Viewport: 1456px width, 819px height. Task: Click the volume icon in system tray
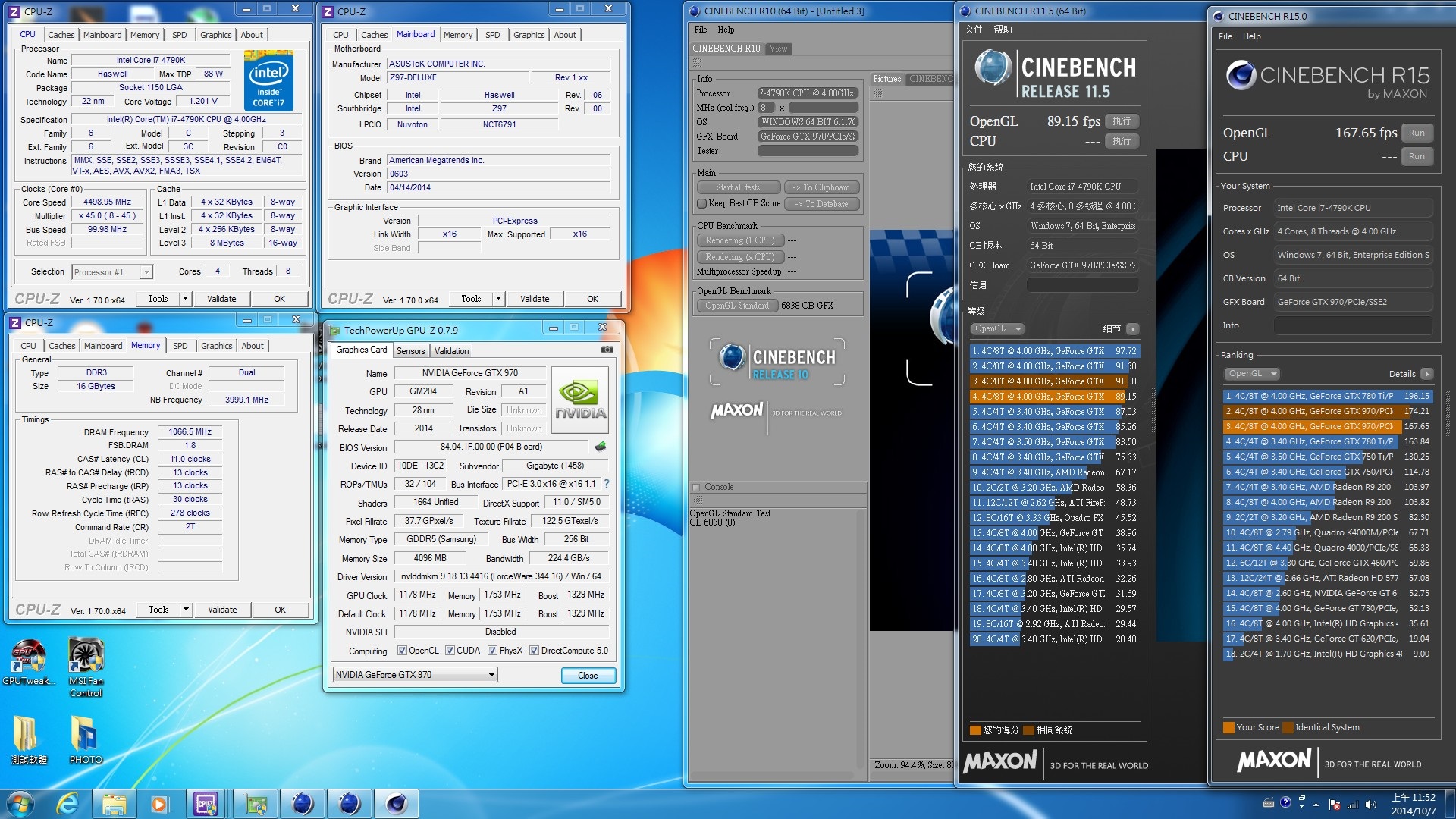point(1371,805)
